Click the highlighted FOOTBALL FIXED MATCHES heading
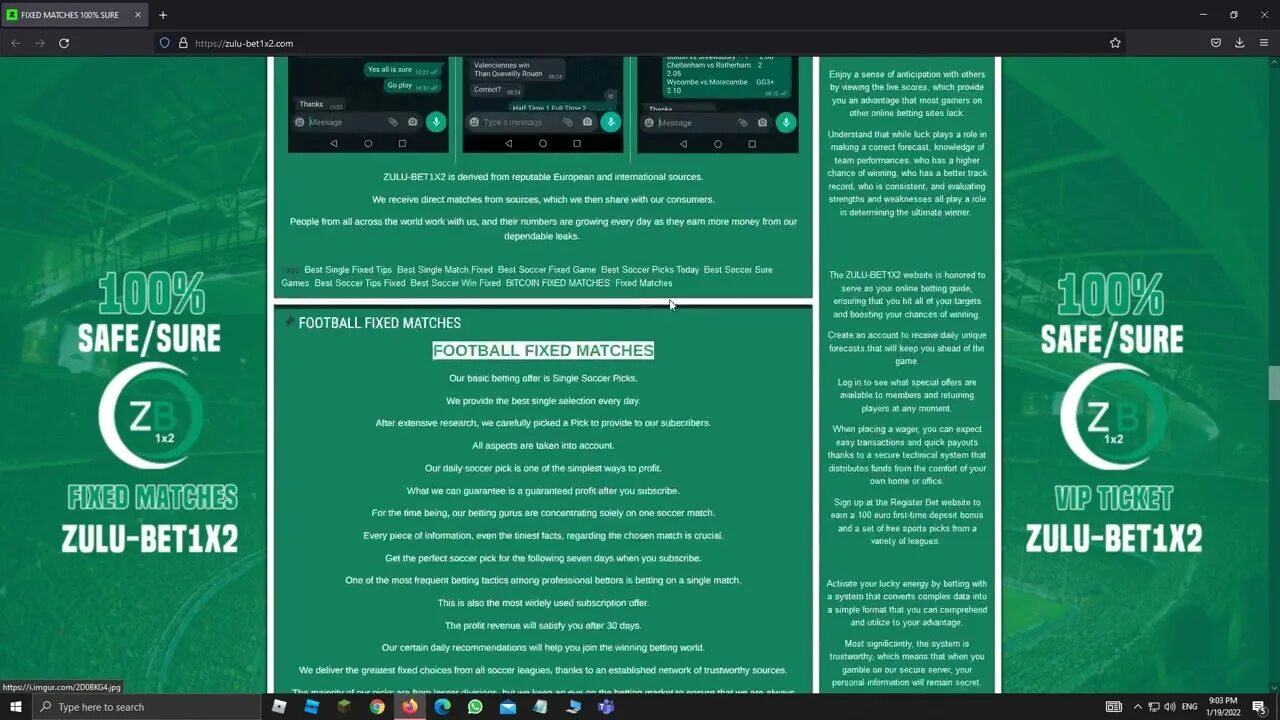Image resolution: width=1280 pixels, height=720 pixels. click(x=543, y=350)
